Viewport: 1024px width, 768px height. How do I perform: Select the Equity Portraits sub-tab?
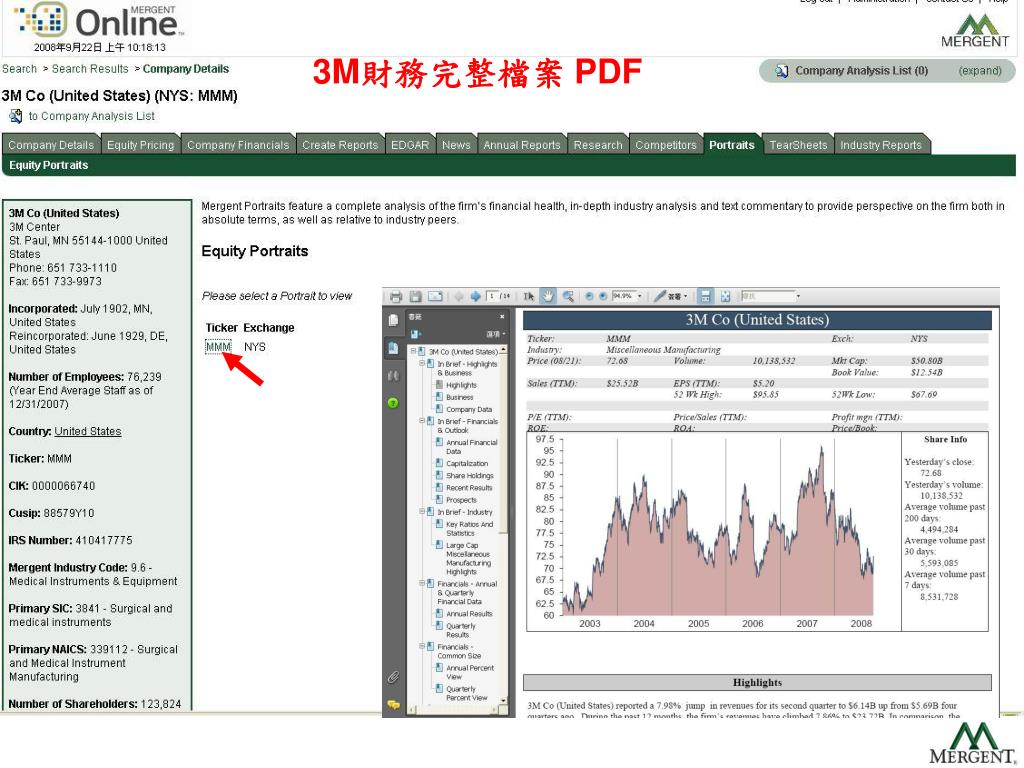tap(48, 165)
